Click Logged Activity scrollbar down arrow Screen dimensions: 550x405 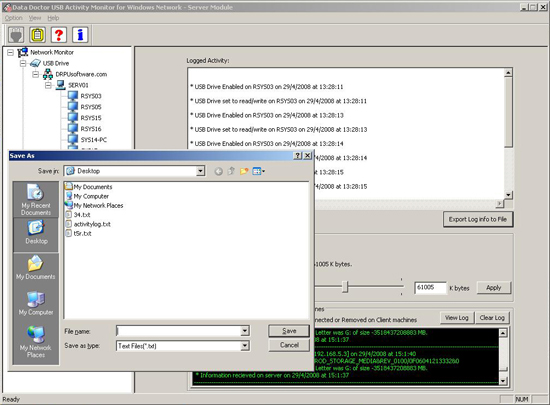click(508, 195)
